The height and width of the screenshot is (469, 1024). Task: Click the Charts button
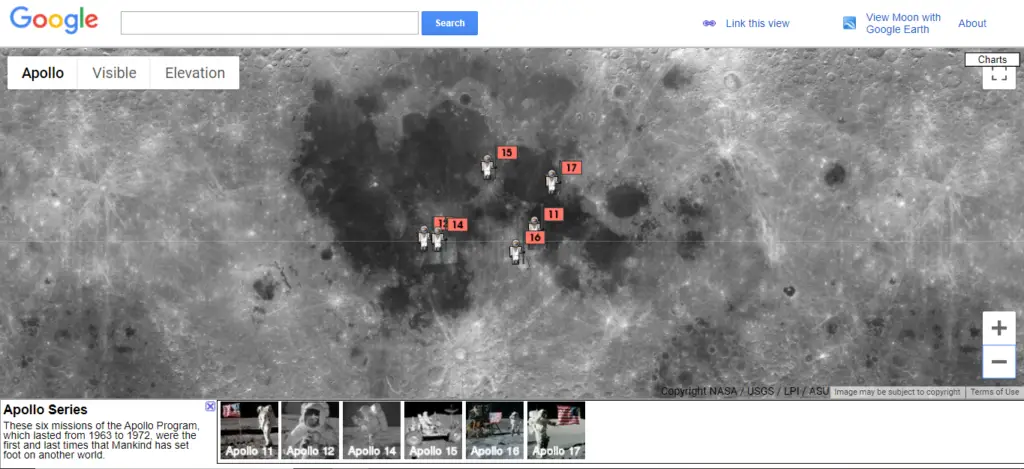(992, 59)
